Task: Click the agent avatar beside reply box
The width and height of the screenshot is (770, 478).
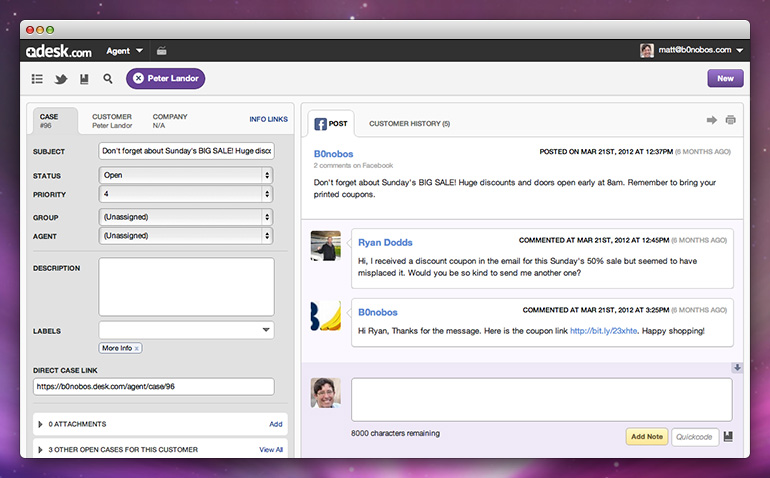Action: [x=326, y=393]
